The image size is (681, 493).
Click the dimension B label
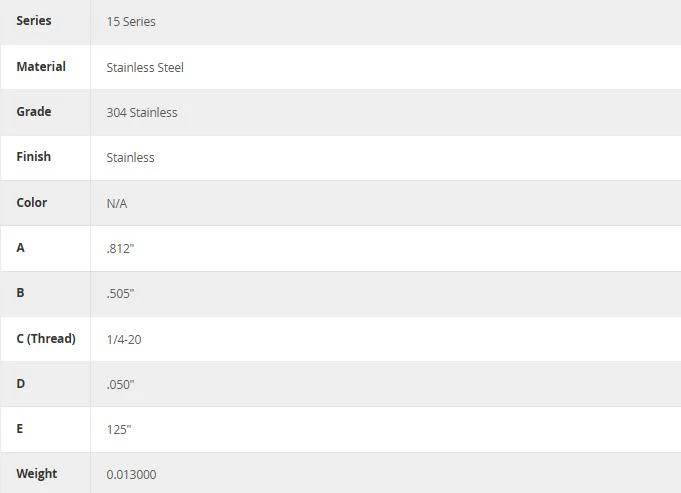pyautogui.click(x=20, y=293)
